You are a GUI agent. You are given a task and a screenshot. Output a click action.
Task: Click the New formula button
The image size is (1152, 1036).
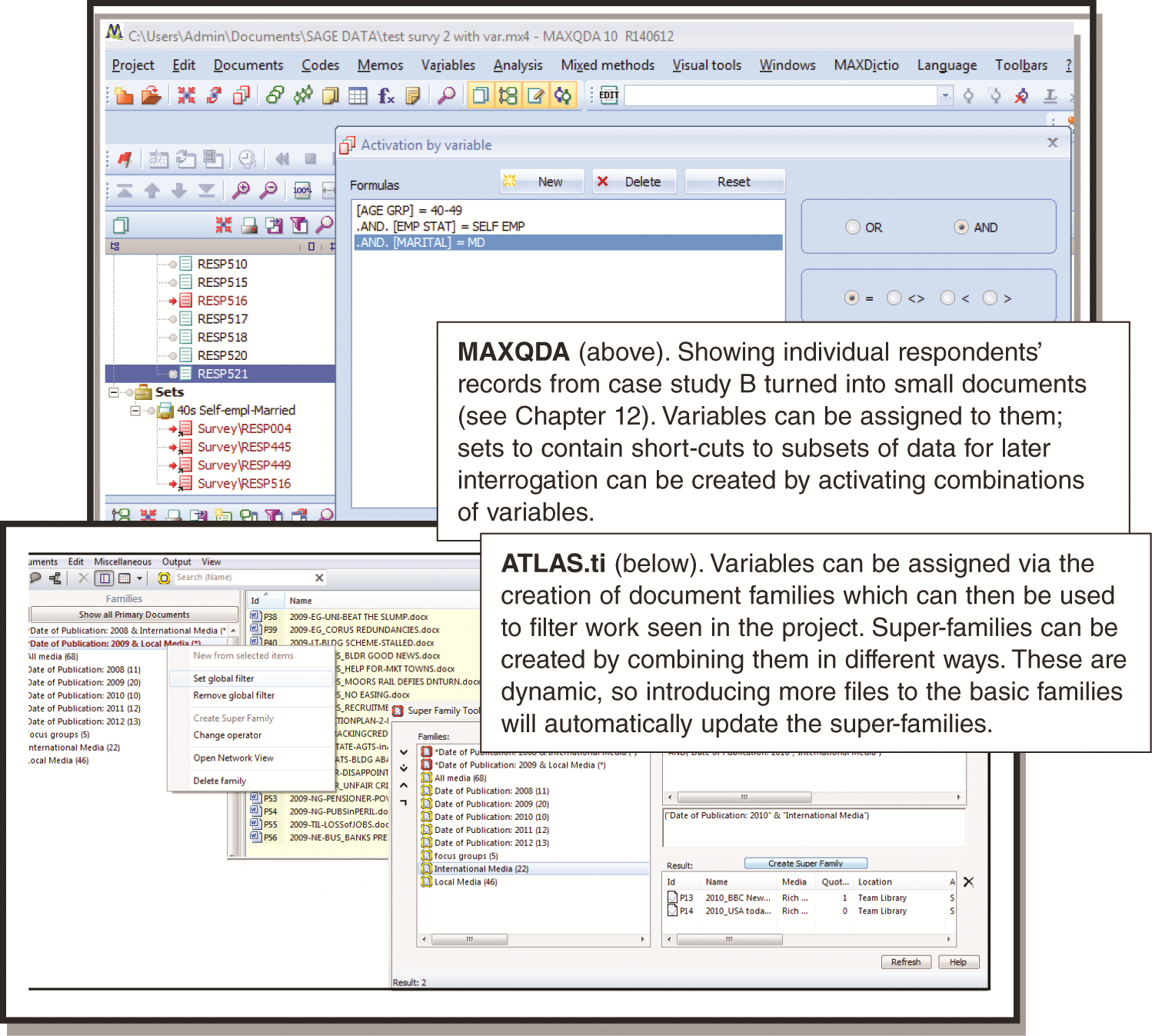pos(541,182)
